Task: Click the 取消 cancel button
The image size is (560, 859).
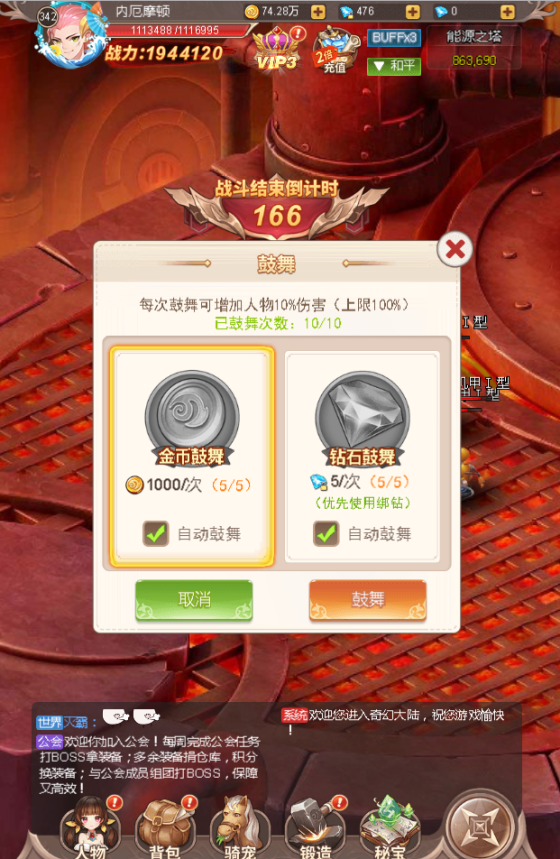Action: pos(194,600)
